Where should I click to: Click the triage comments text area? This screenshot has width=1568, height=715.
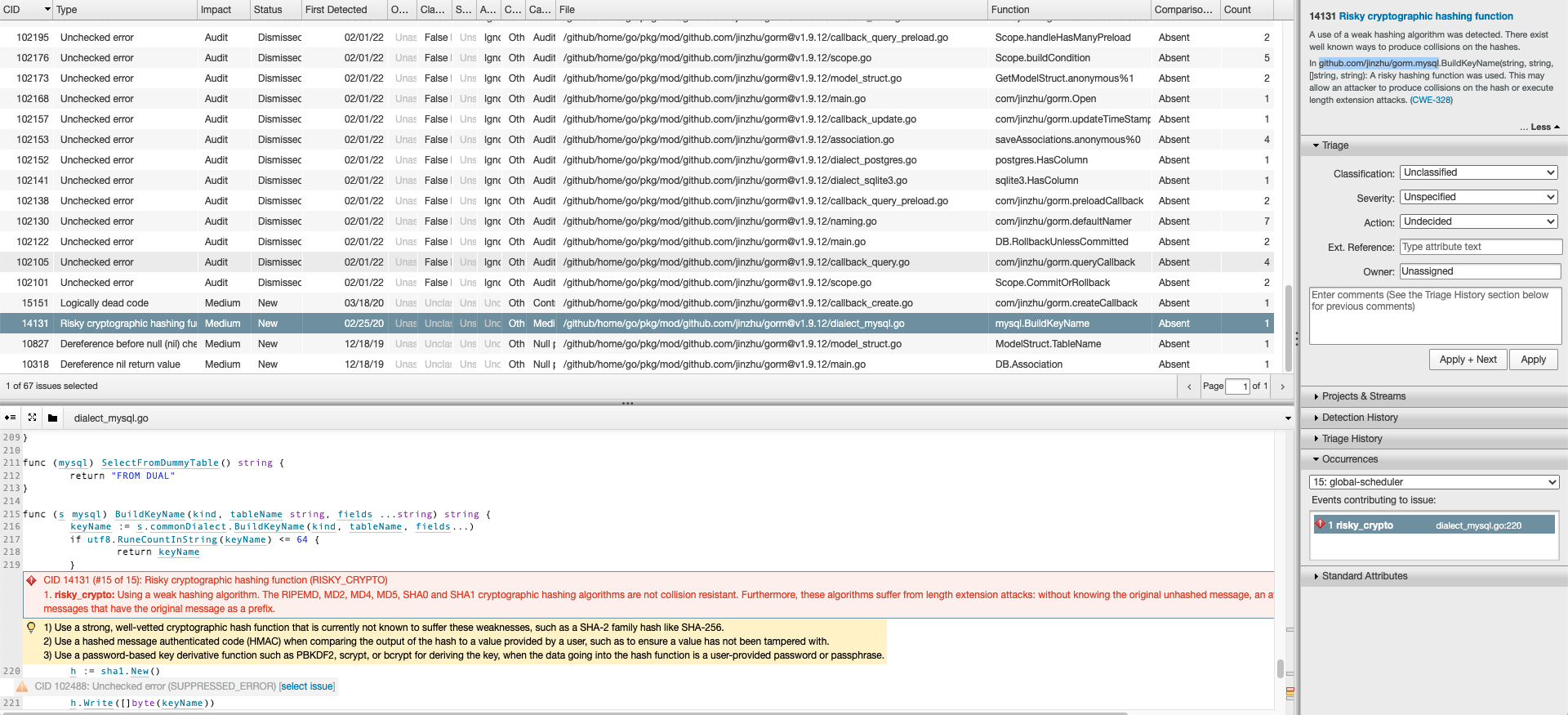[x=1435, y=315]
